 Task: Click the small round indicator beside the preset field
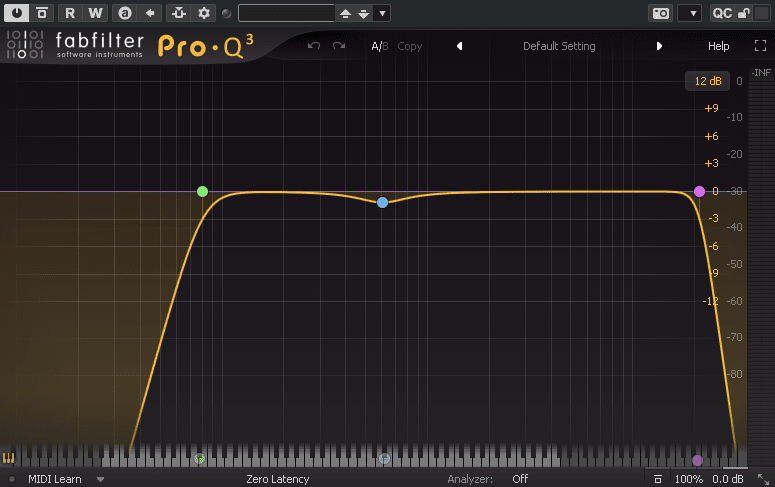(x=227, y=13)
